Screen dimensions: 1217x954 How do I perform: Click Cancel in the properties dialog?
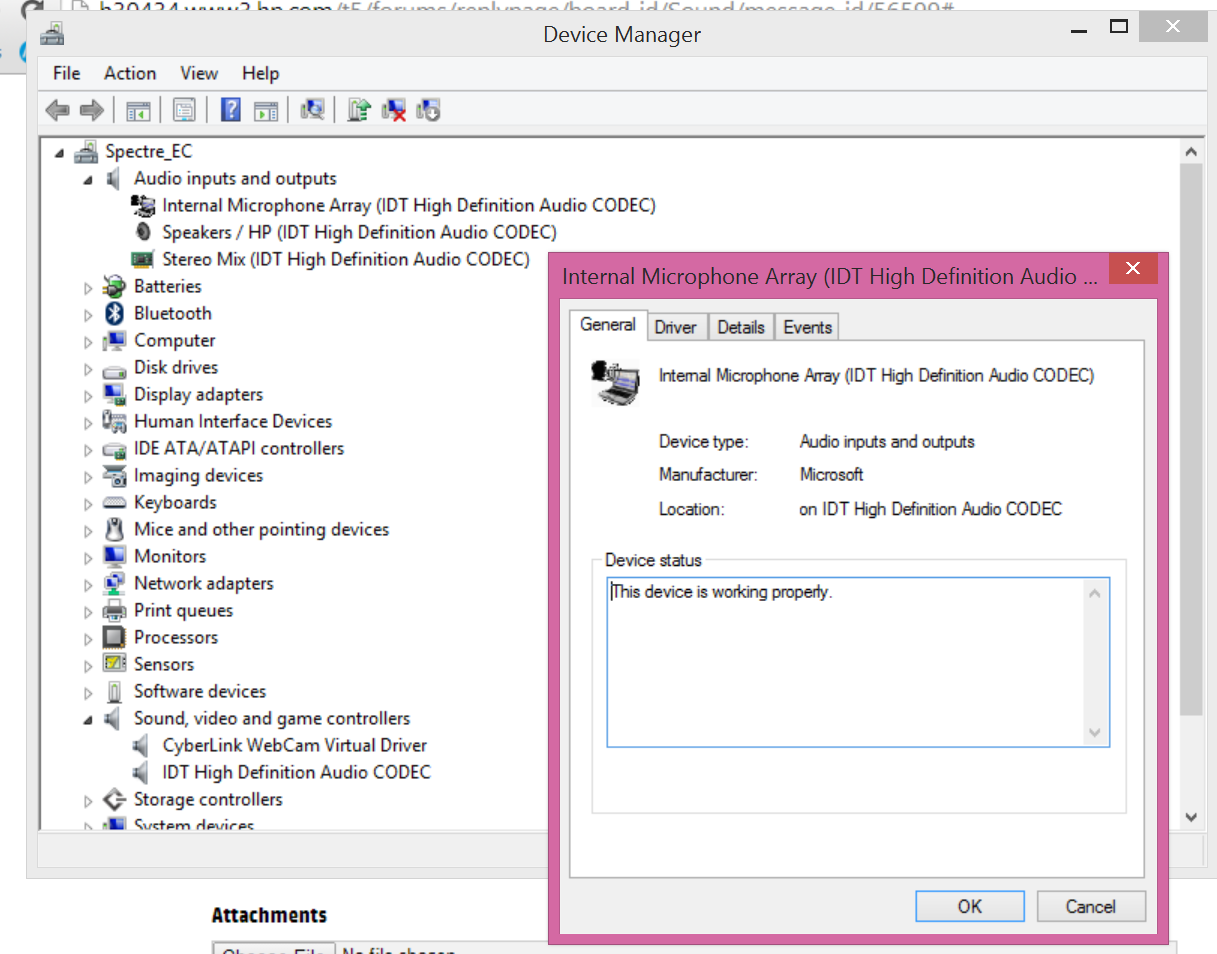pyautogui.click(x=1090, y=906)
